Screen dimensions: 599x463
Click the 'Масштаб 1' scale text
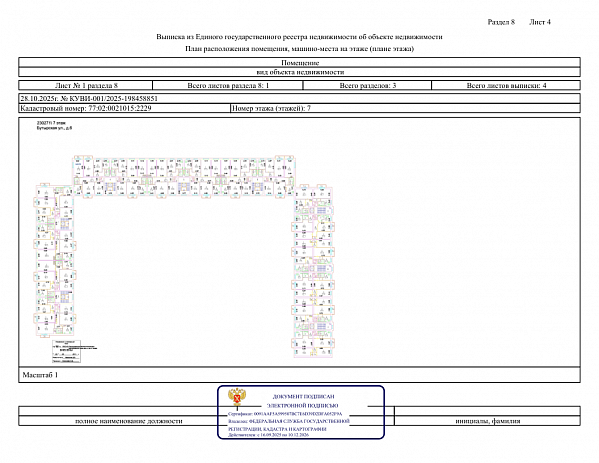click(40, 375)
